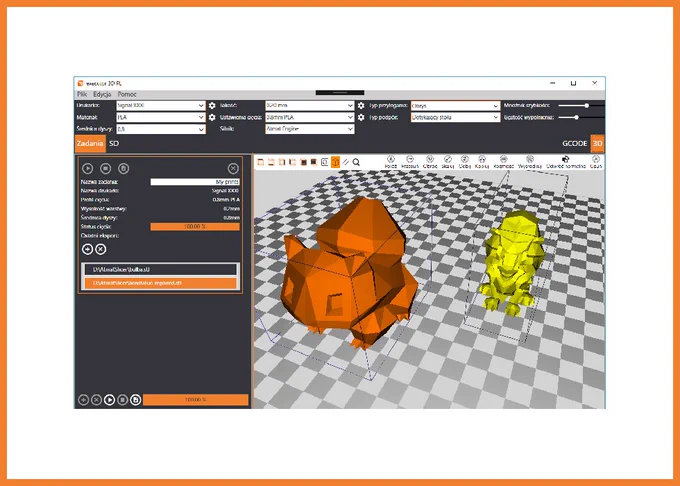Click the bottom 100% progress bar
The height and width of the screenshot is (486, 680).
[x=196, y=400]
